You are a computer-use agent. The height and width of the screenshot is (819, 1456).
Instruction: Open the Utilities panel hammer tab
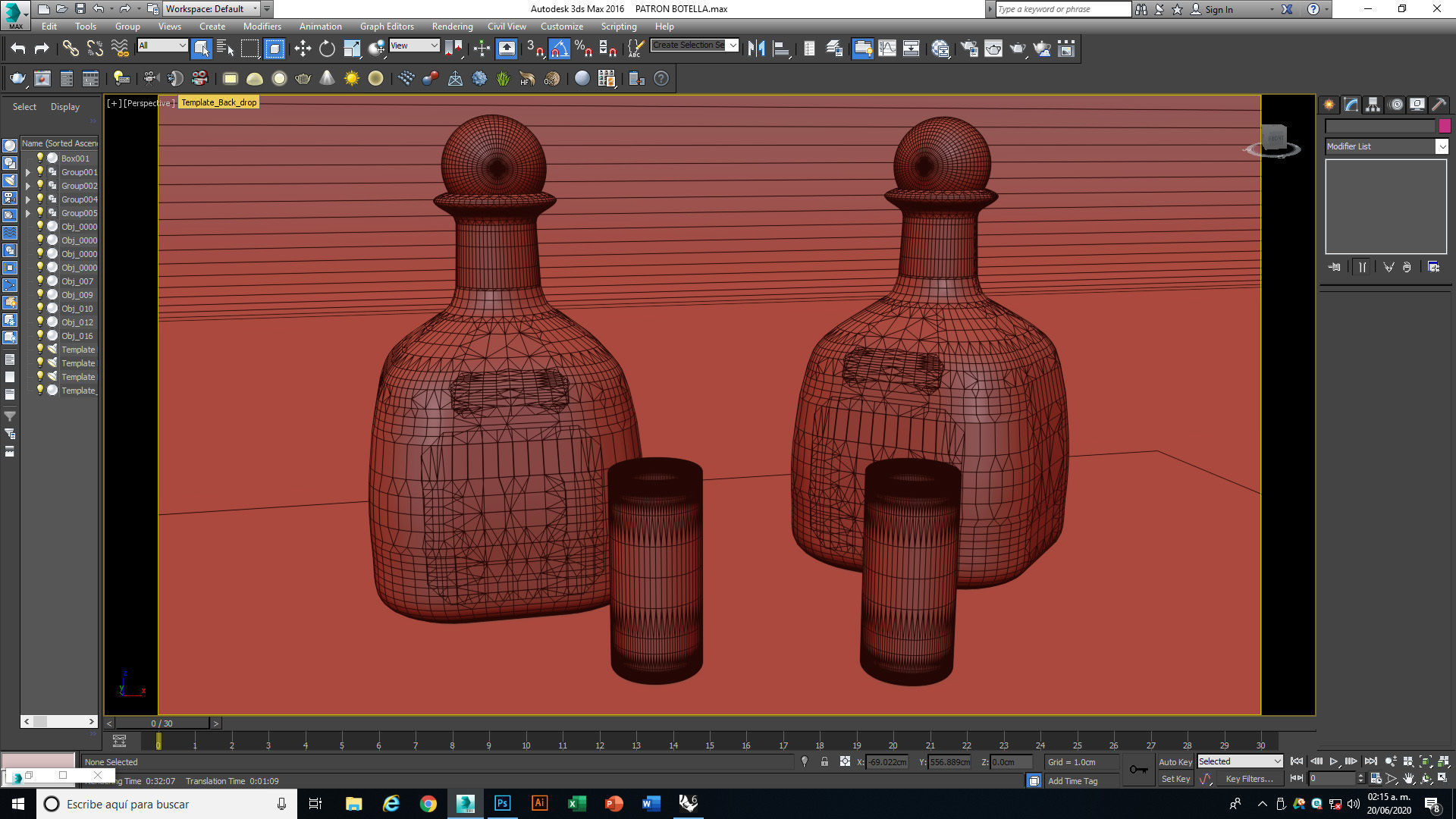[x=1439, y=105]
